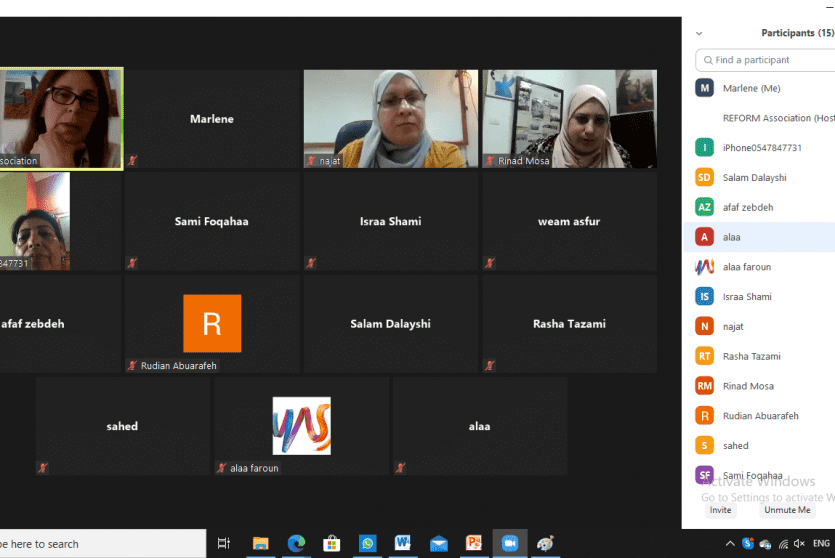Click the Unmute Me button
The width and height of the screenshot is (835, 558).
point(786,510)
